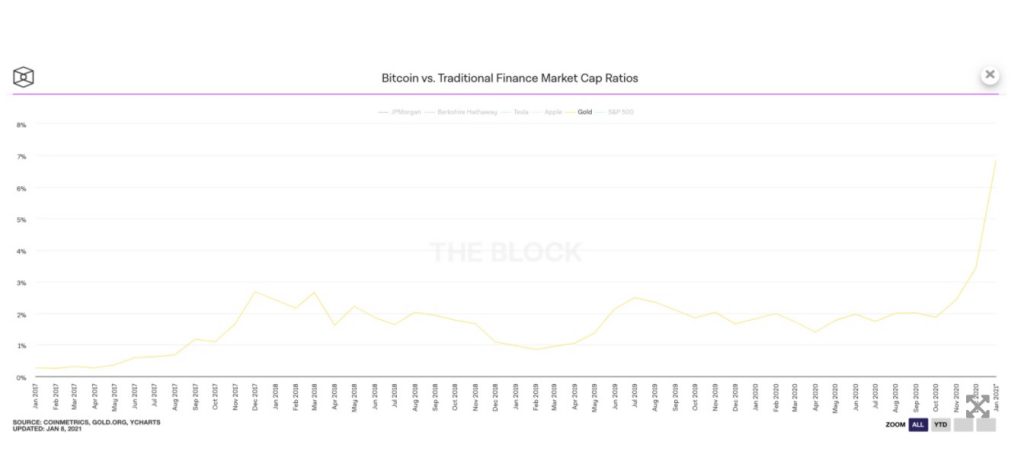Click the Jul 2019 x-axis label
This screenshot has height=464, width=1024.
pyautogui.click(x=635, y=394)
